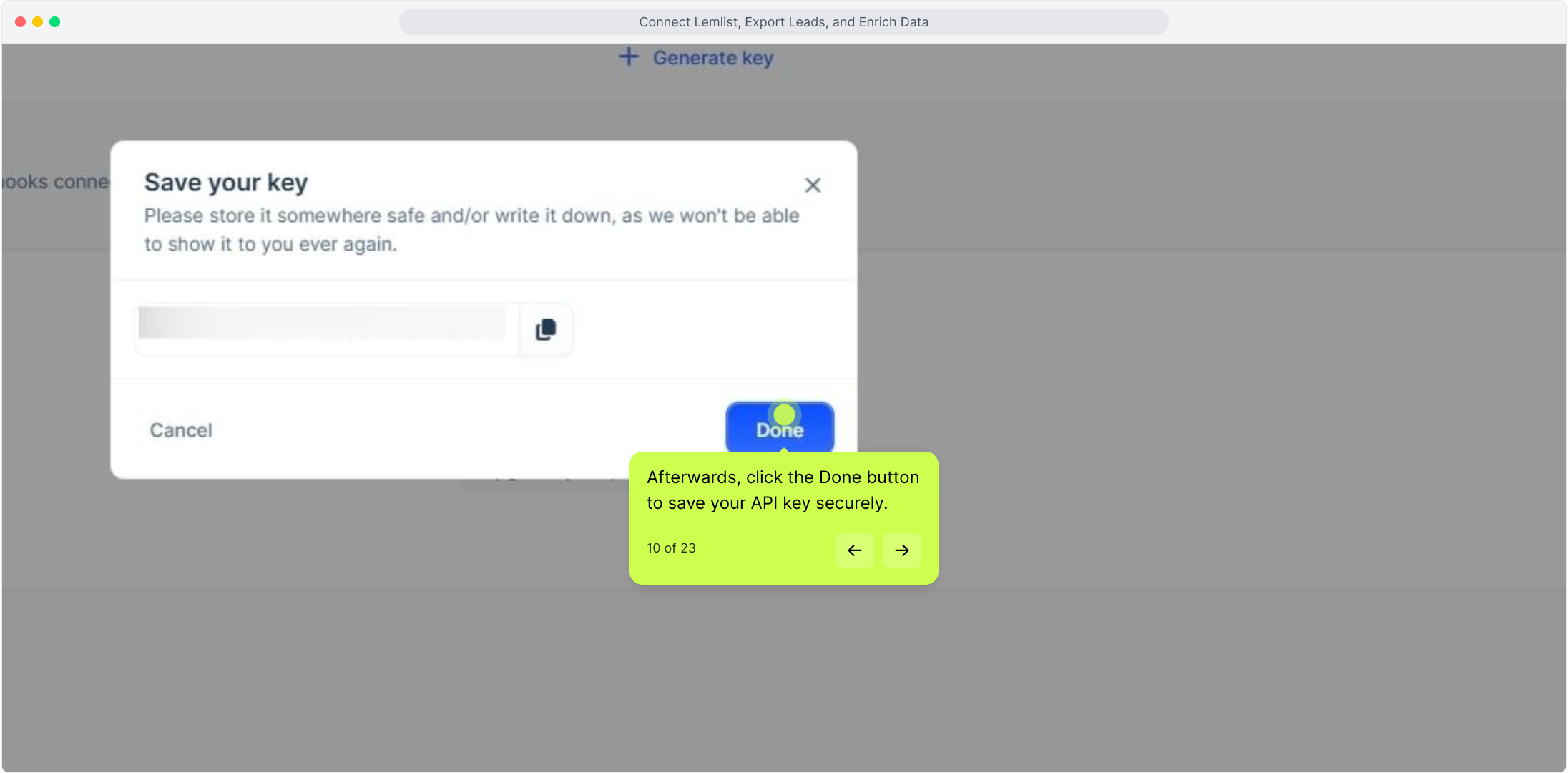Image resolution: width=1568 pixels, height=773 pixels.
Task: Click the 'Save your key' heading
Action: [226, 183]
